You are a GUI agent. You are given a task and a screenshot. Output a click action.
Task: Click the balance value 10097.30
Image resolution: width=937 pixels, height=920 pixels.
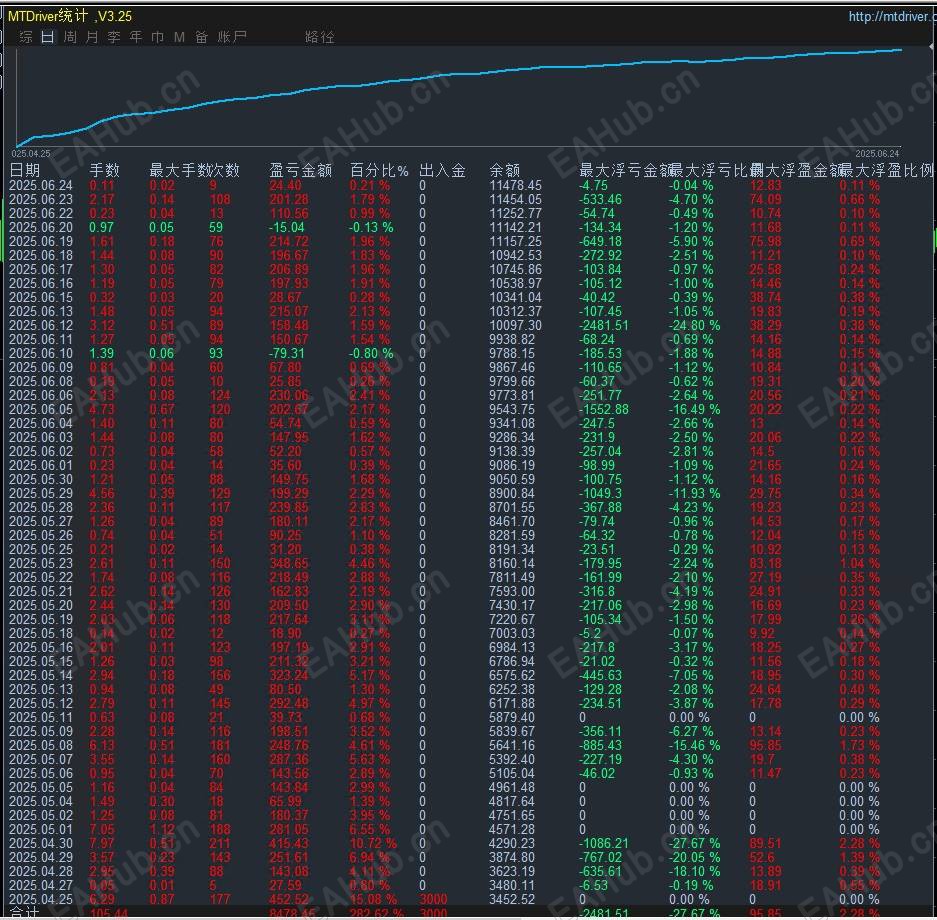pos(515,325)
